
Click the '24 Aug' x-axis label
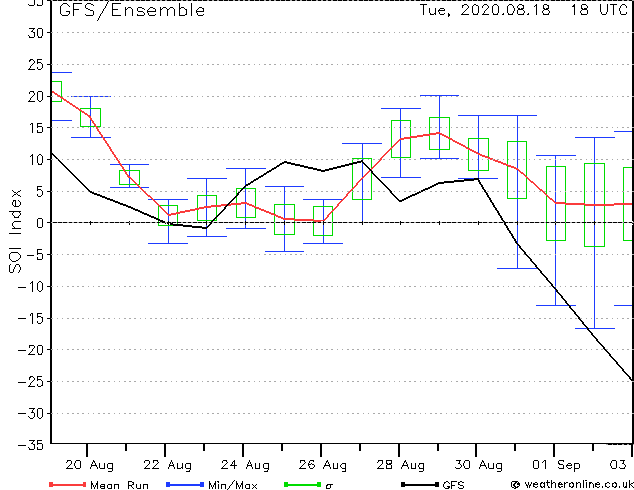pos(245,465)
